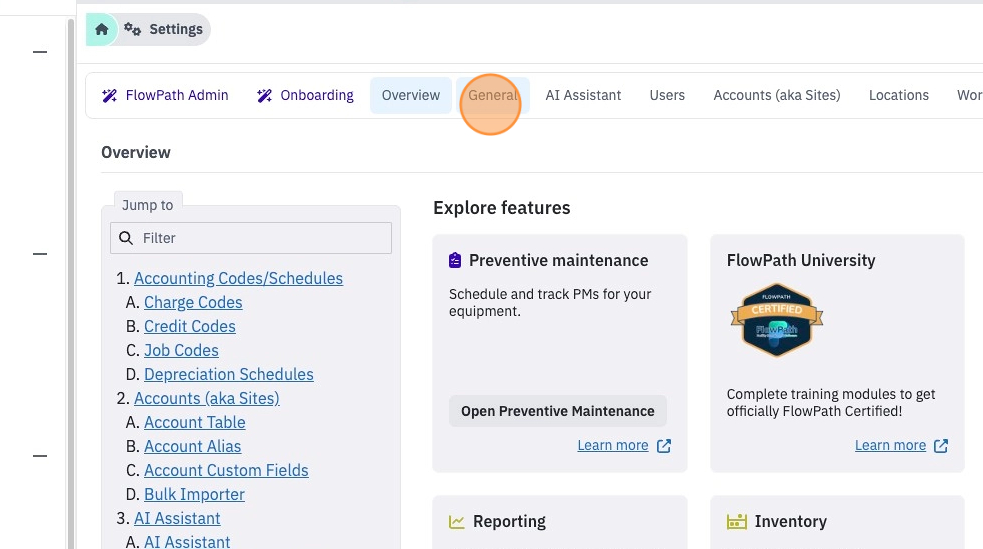
Task: Focus the Jump to Filter field
Action: pos(251,238)
